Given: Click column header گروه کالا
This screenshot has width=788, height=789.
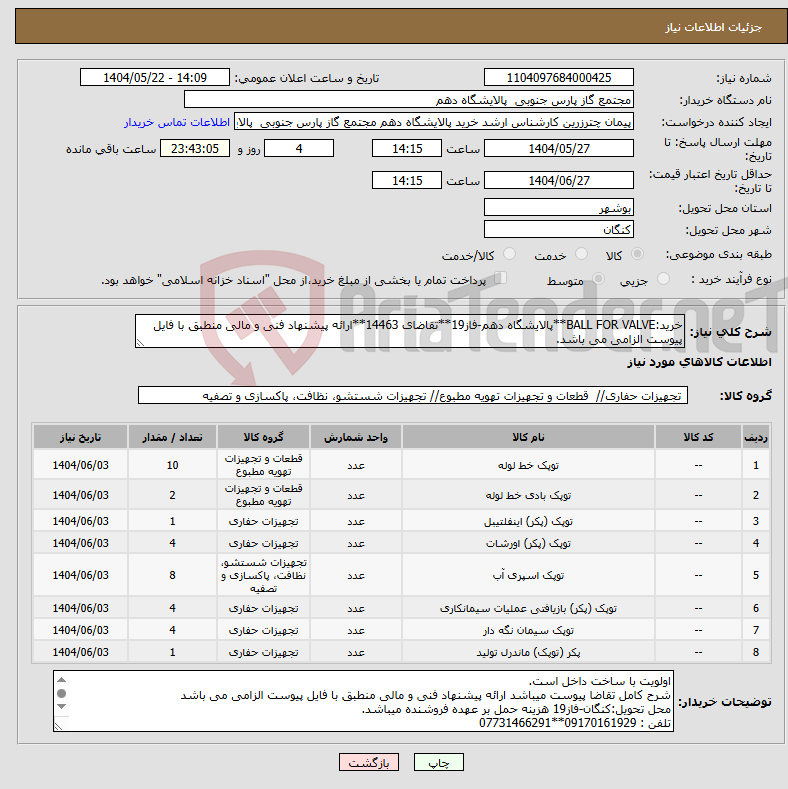Looking at the screenshot, I should [263, 437].
